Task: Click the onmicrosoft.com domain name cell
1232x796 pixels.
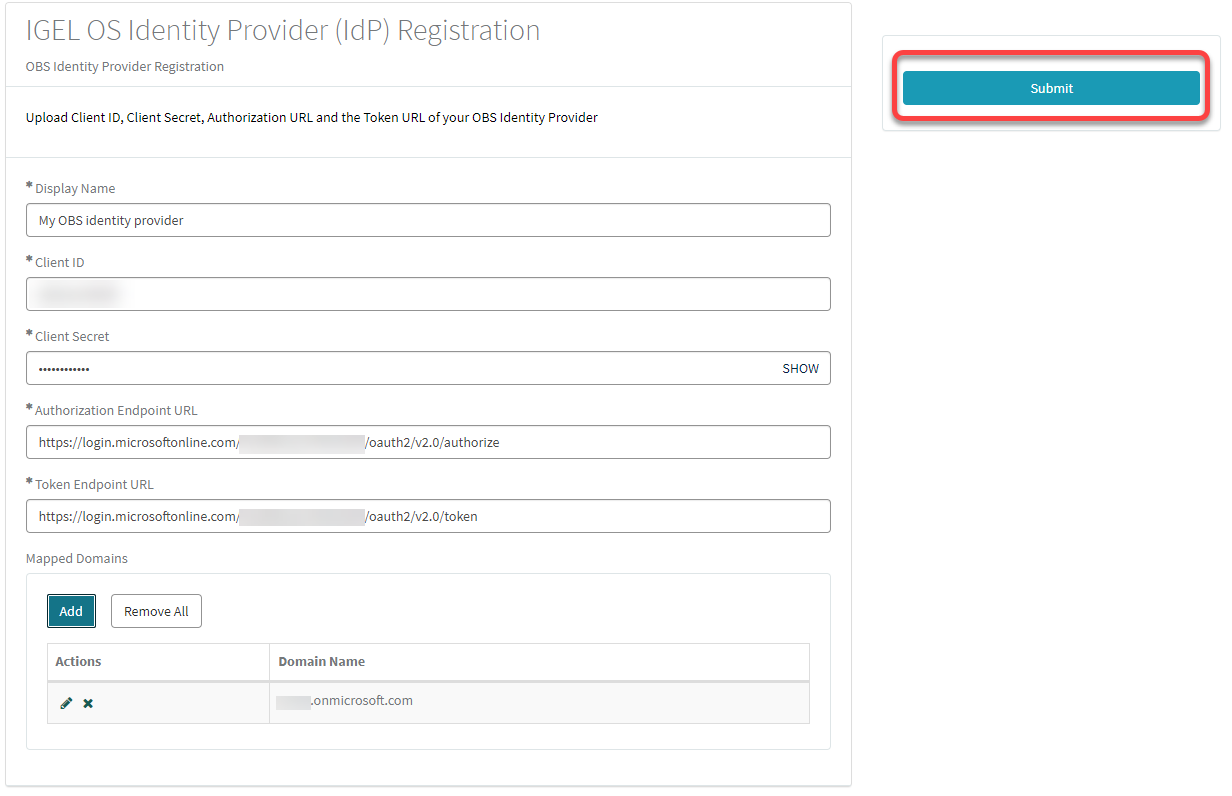Action: (345, 701)
